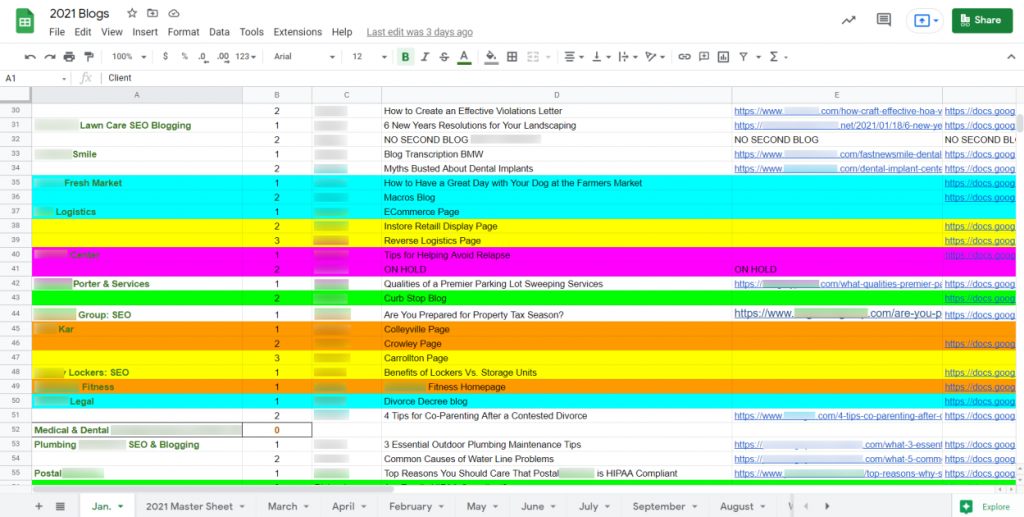1024x517 pixels.
Task: Click the insert link icon
Action: 684,57
